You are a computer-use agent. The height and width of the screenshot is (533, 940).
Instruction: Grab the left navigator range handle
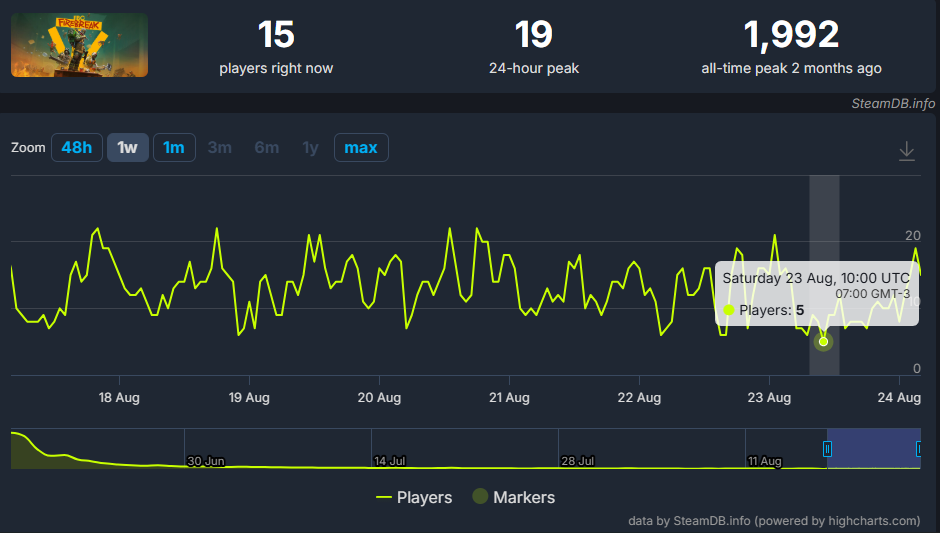point(827,448)
